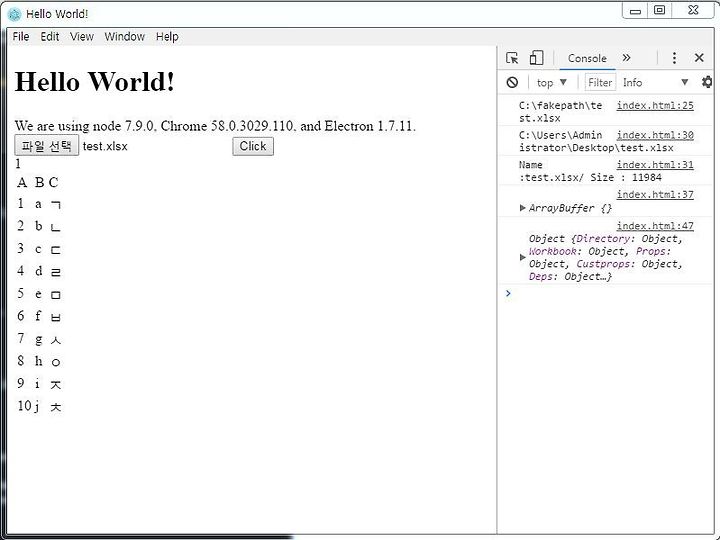Show more DevTools tabs chevron
This screenshot has height=540, width=720.
click(x=626, y=58)
